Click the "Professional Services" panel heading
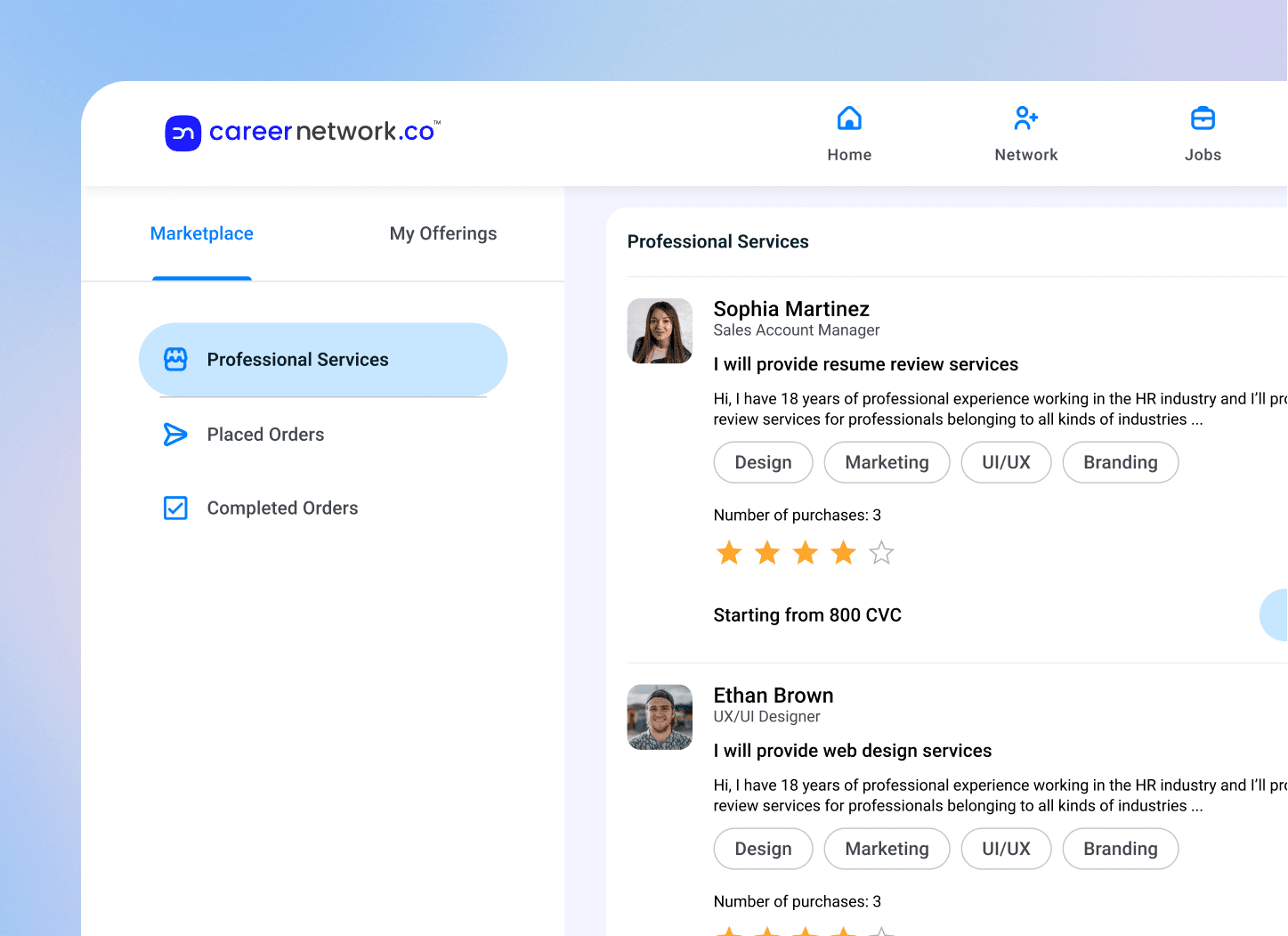1288x936 pixels. [718, 241]
